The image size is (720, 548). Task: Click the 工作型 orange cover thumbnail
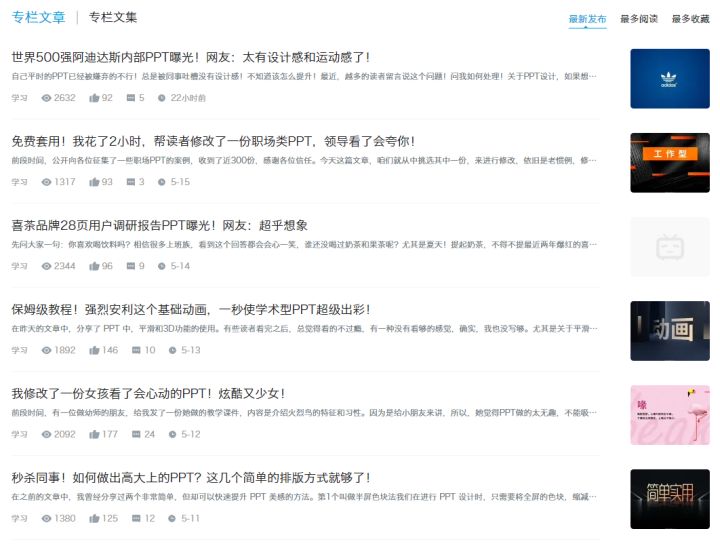[670, 163]
